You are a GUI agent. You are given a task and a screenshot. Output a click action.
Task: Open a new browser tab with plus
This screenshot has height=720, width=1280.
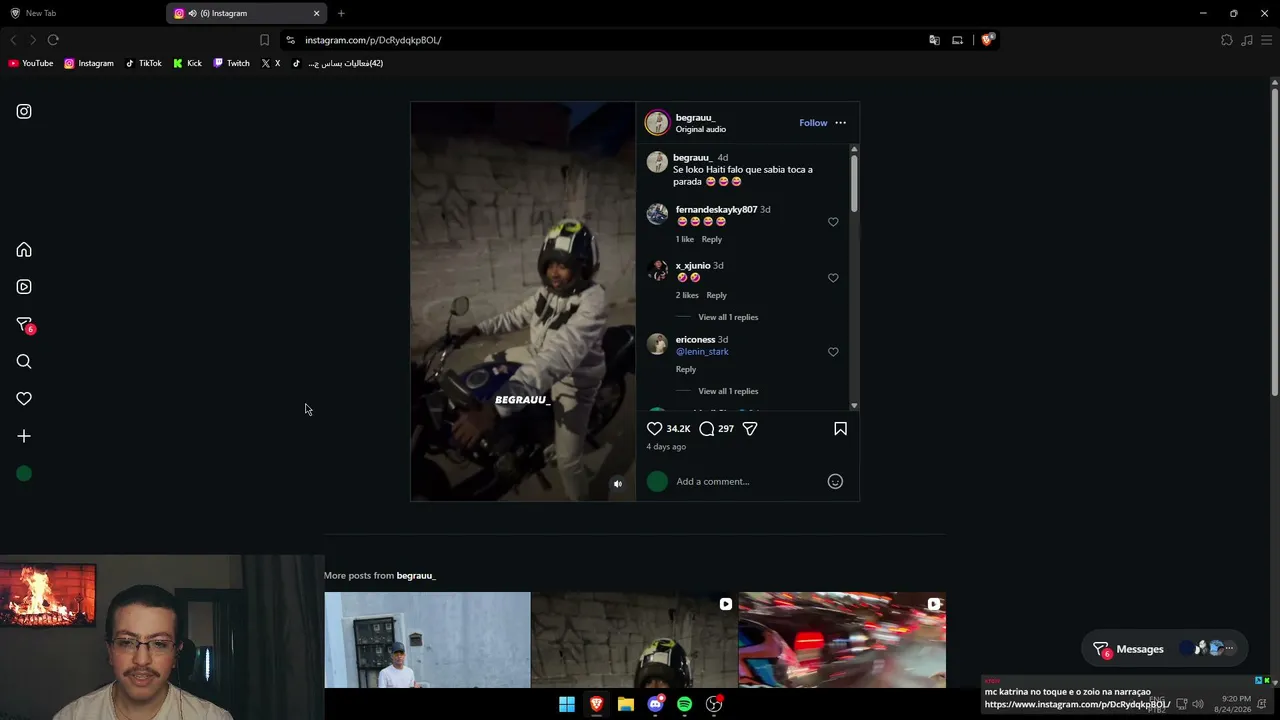(341, 13)
